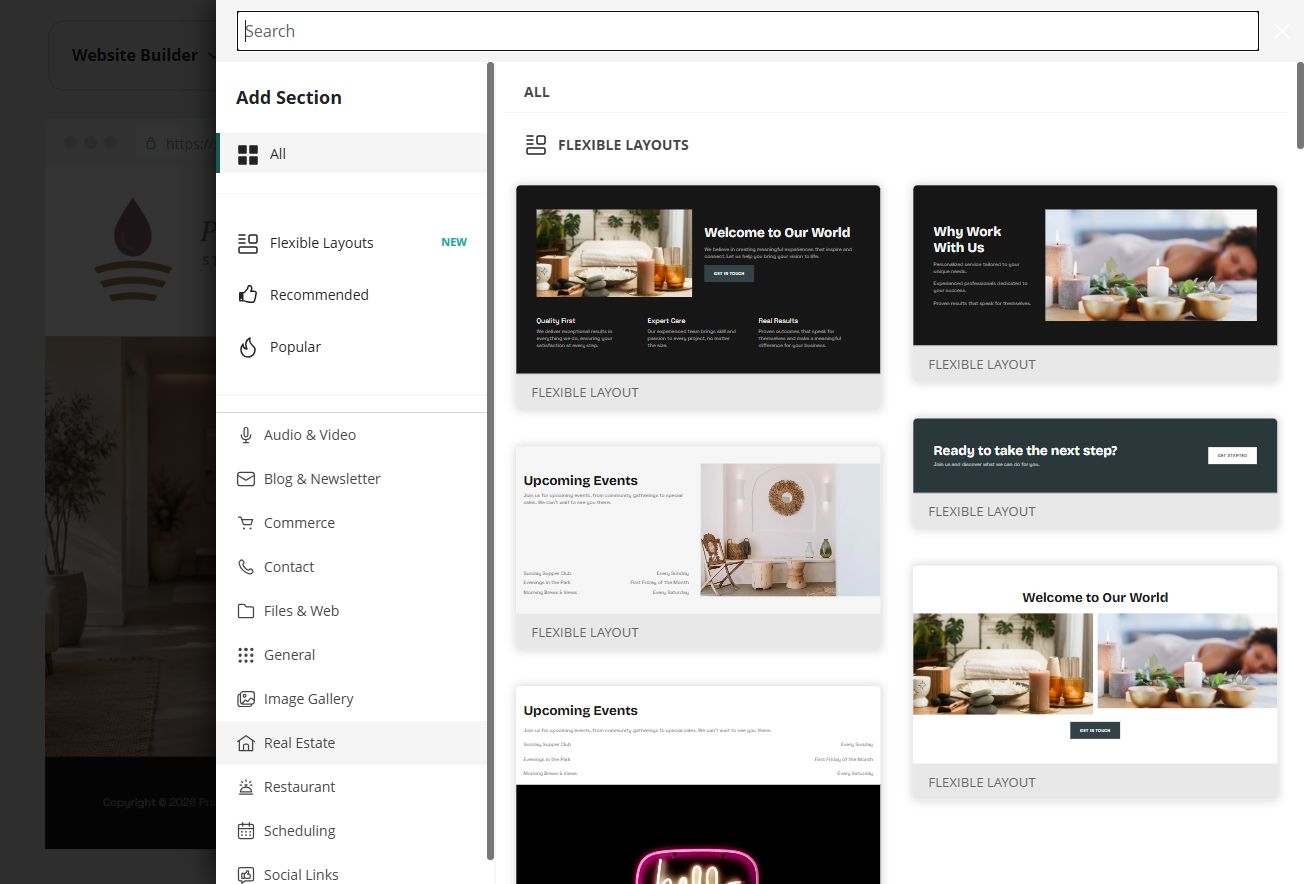Select the Commerce category label
The height and width of the screenshot is (884, 1304).
coord(299,523)
